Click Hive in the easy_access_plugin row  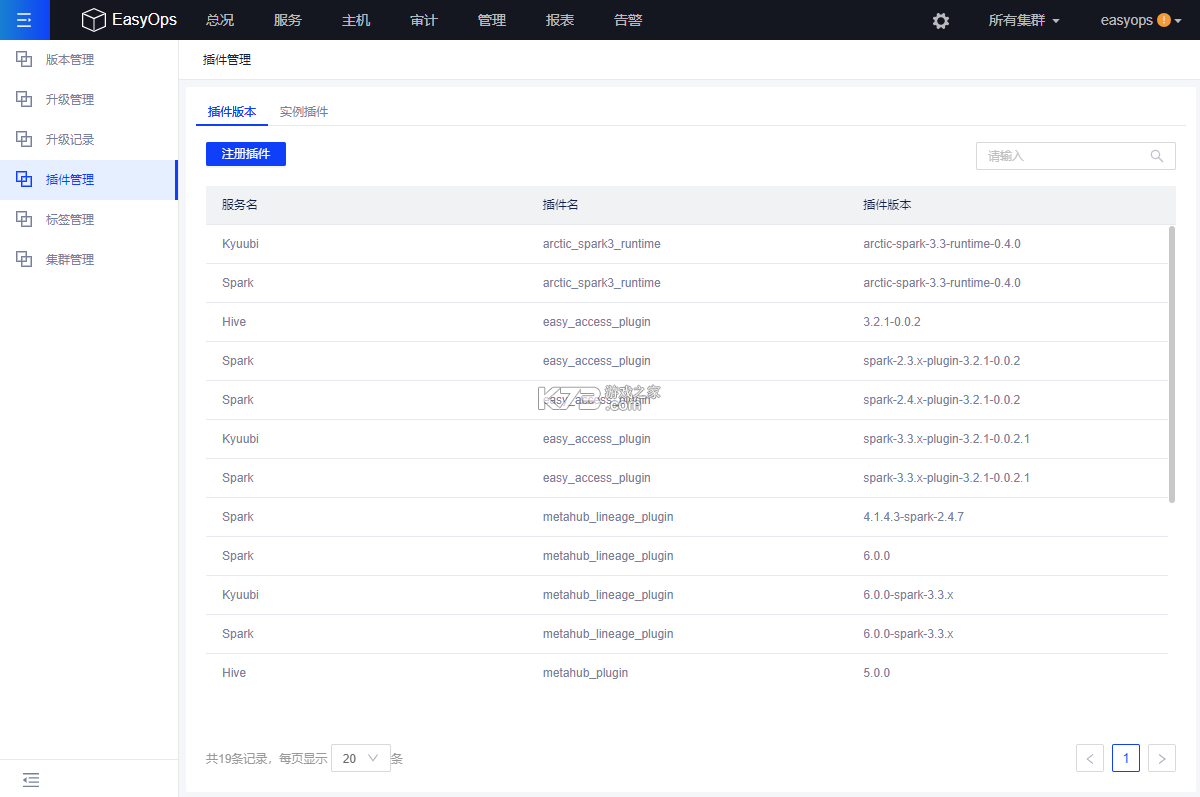234,322
